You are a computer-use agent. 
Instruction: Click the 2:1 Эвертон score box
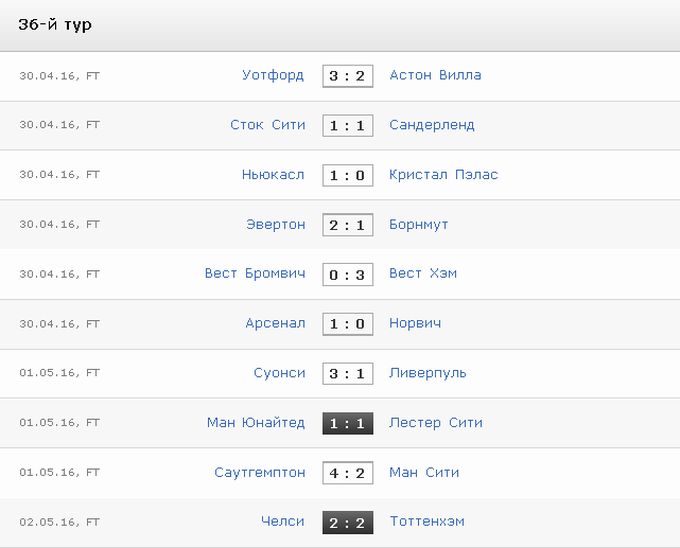click(347, 225)
